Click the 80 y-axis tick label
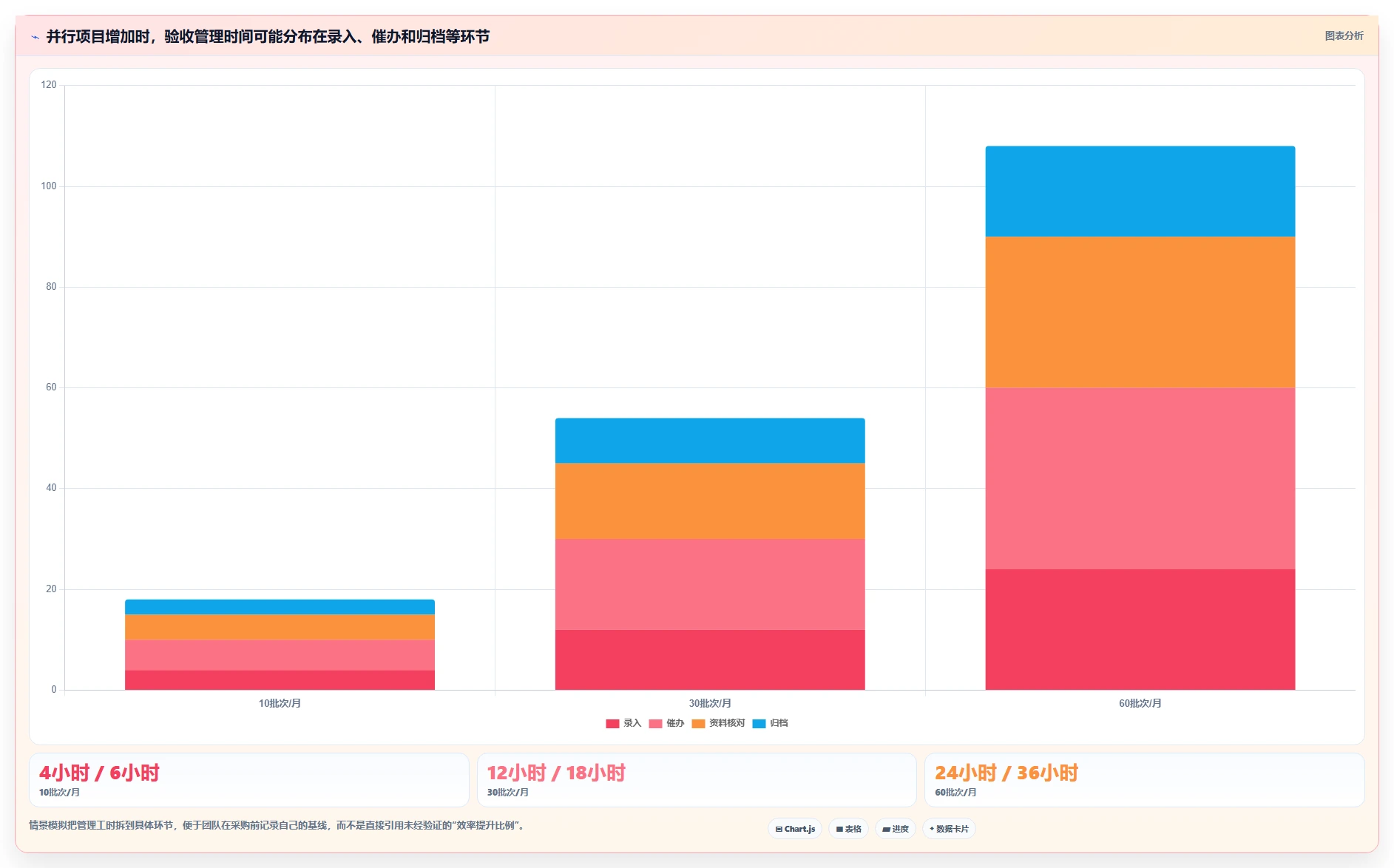 coord(51,287)
